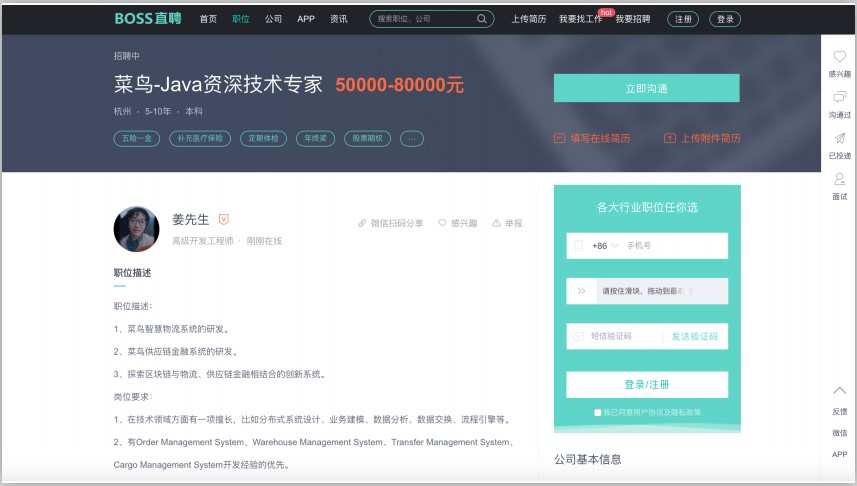The image size is (857, 486).
Task: Click 微信 in the right sidebar
Action: [x=840, y=433]
